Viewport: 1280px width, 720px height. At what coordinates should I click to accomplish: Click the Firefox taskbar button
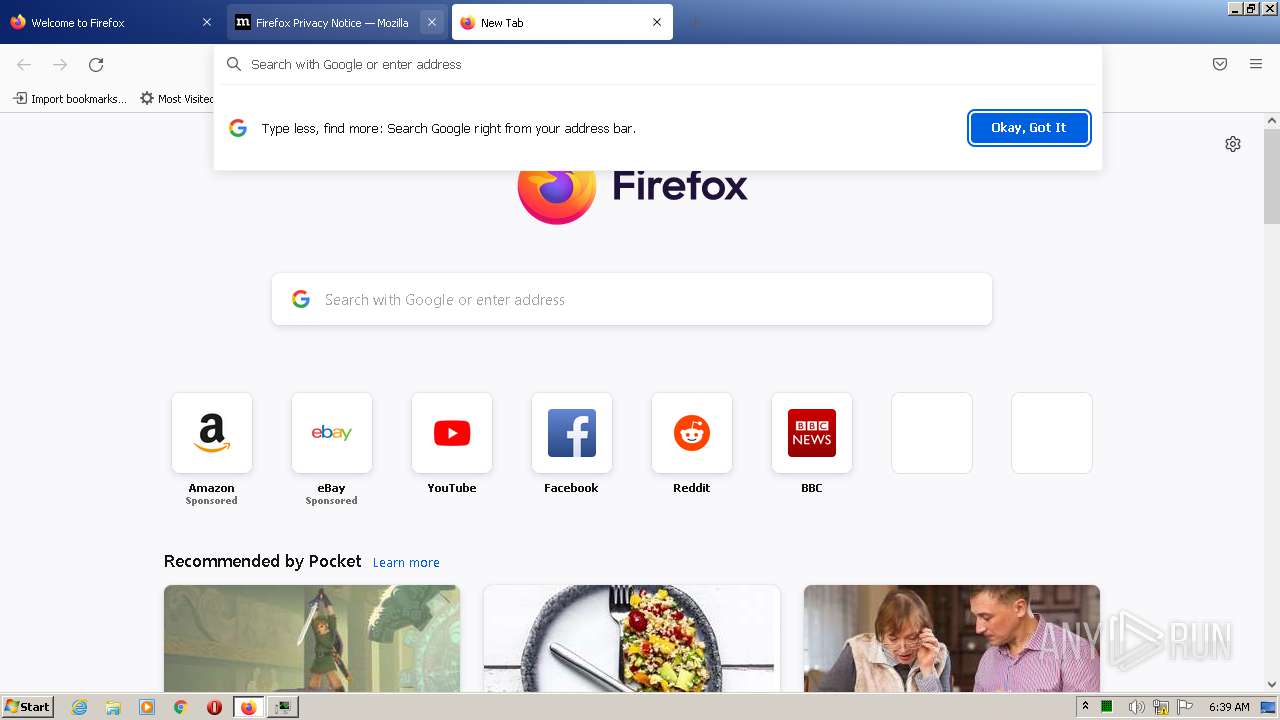pos(248,707)
